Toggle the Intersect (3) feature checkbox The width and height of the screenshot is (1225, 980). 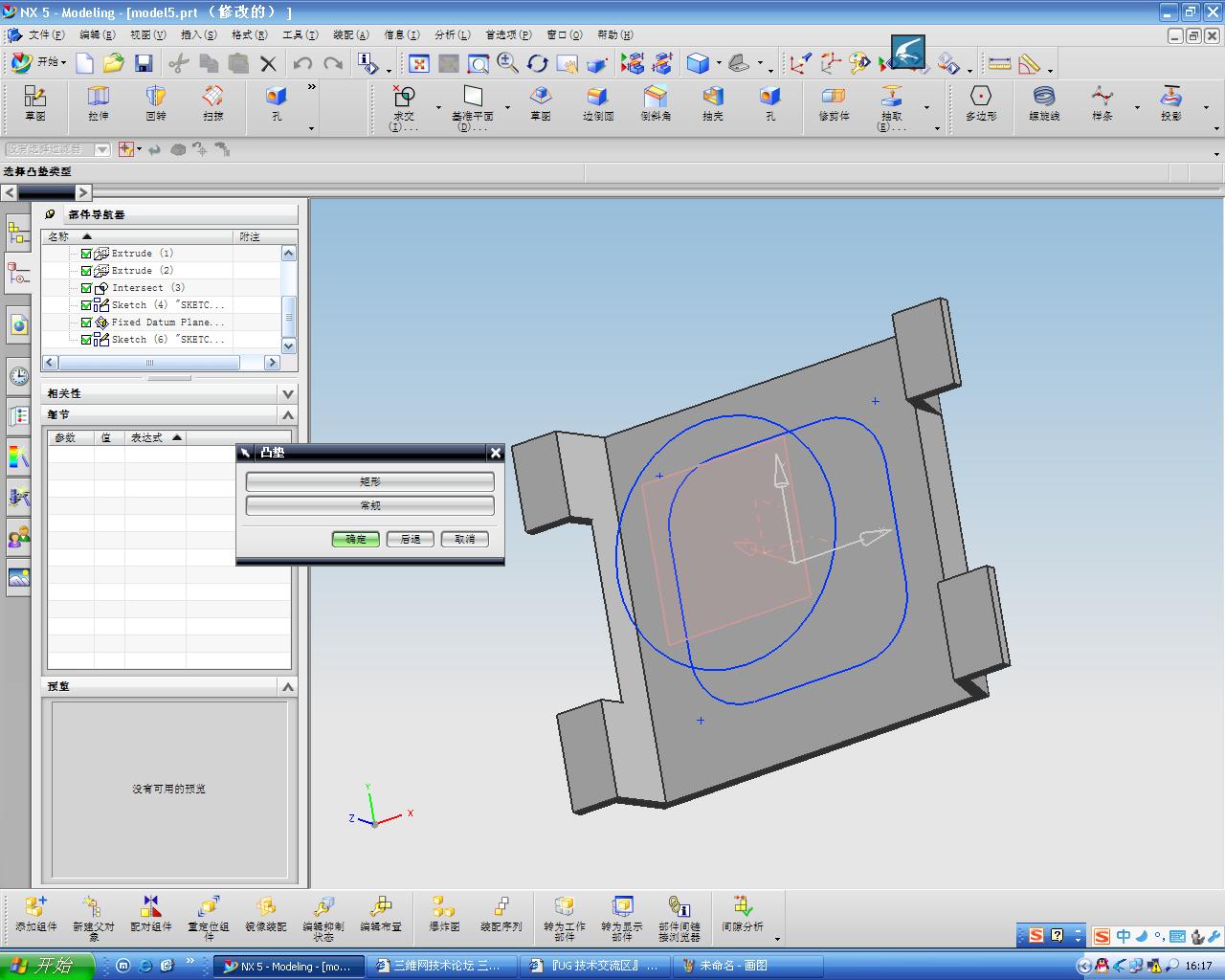coord(86,288)
